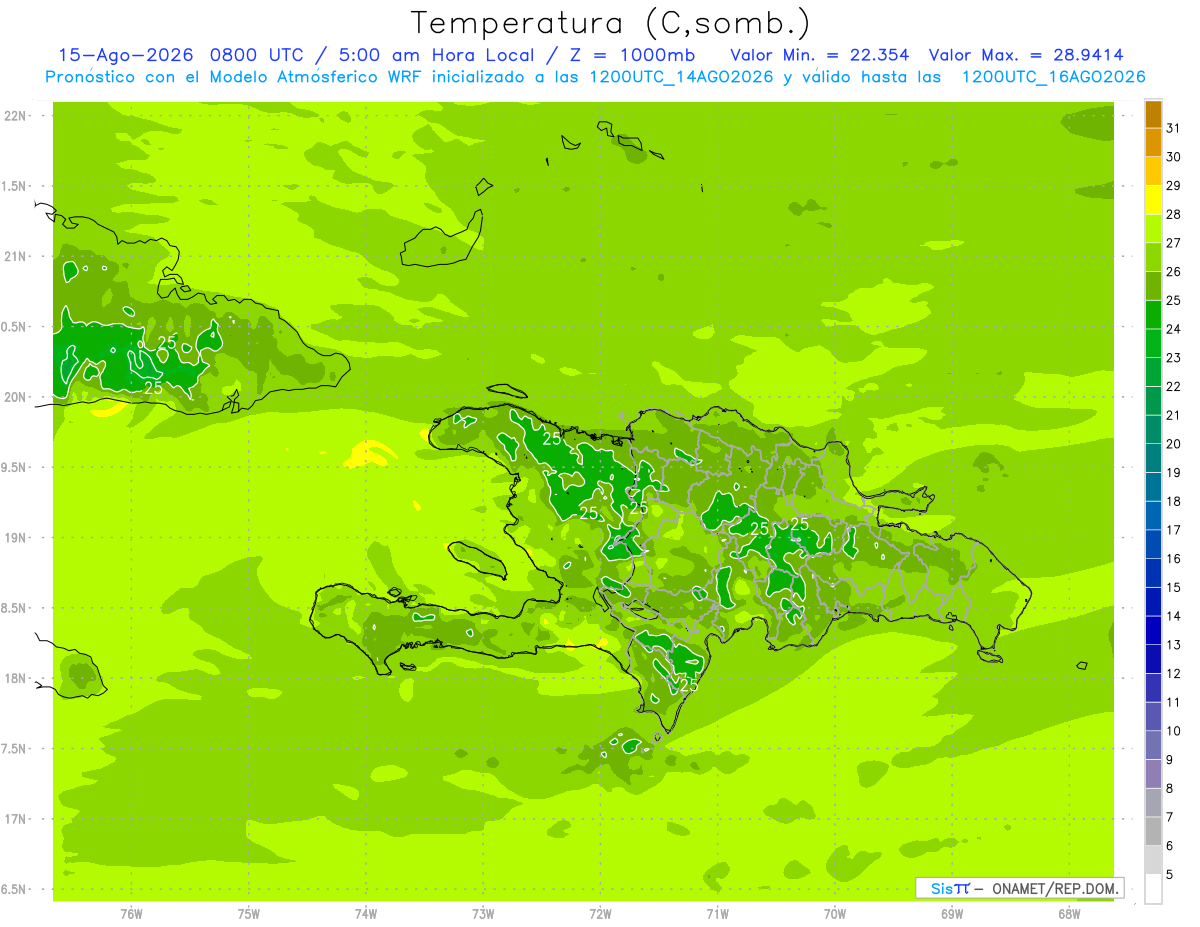Click the valid-until stamp "1200UTC_16AGO2026"

point(1053,77)
